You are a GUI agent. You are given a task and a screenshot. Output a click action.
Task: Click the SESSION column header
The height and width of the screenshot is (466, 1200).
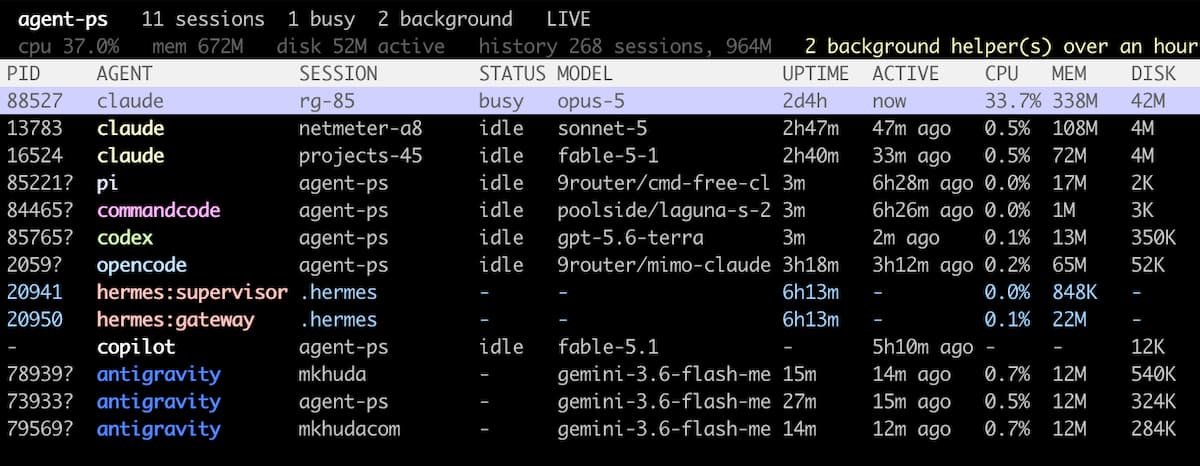(x=338, y=74)
